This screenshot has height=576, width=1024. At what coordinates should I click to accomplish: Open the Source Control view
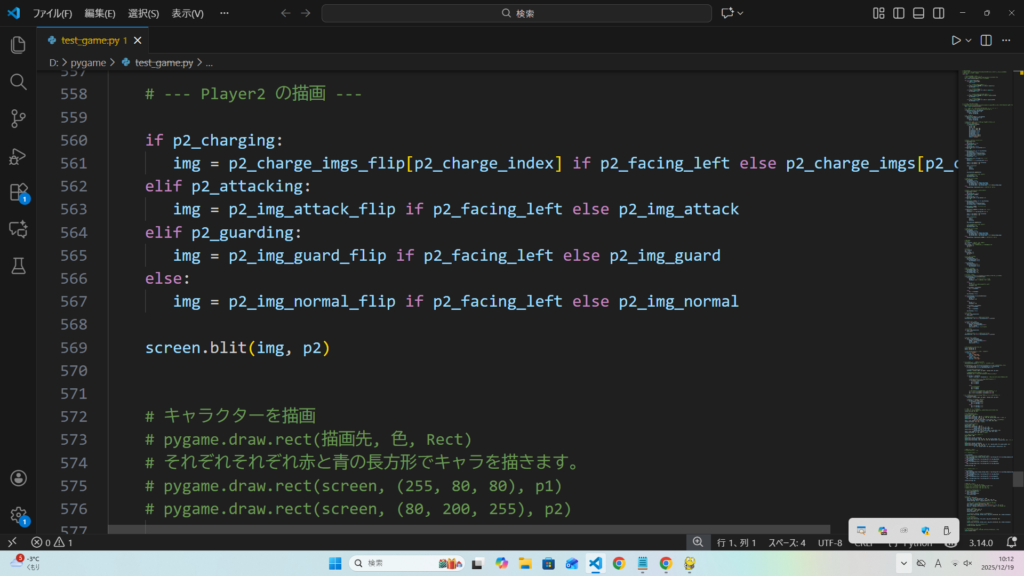[x=17, y=119]
